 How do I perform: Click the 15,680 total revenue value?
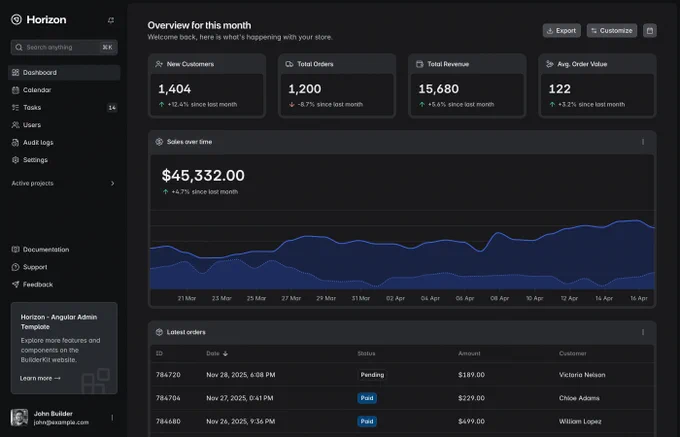438,89
